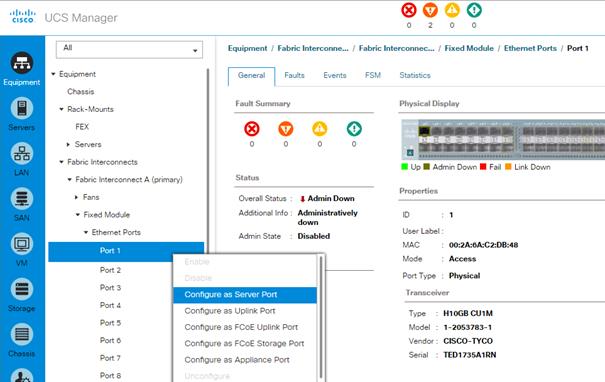Image resolution: width=605 pixels, height=382 pixels.
Task: Click first Fabric Interconne... breadcrumb link
Action: coord(313,49)
